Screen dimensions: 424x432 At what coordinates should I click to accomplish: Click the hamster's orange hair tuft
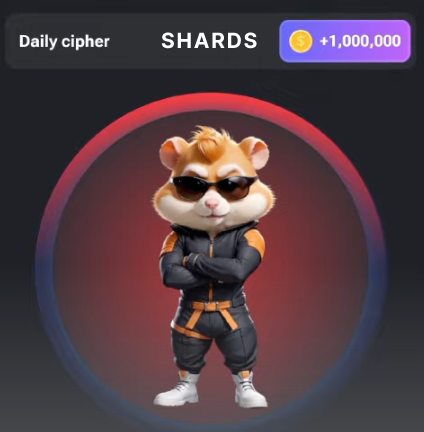(211, 143)
